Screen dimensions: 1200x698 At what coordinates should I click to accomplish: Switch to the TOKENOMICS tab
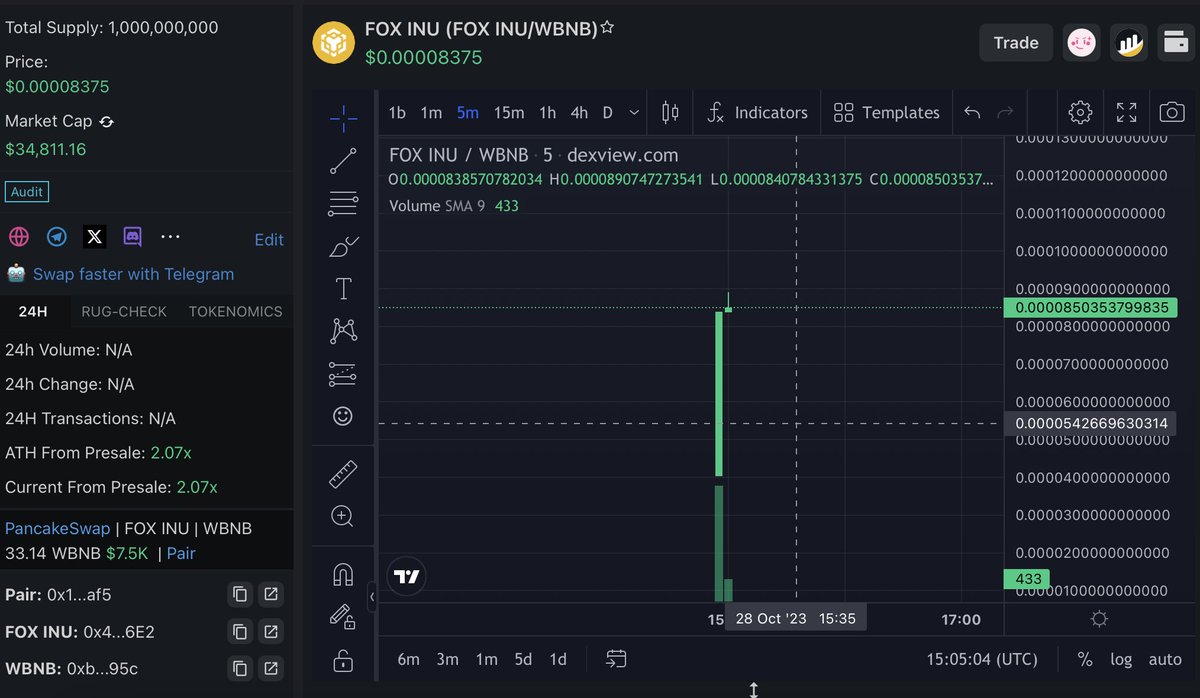236,312
